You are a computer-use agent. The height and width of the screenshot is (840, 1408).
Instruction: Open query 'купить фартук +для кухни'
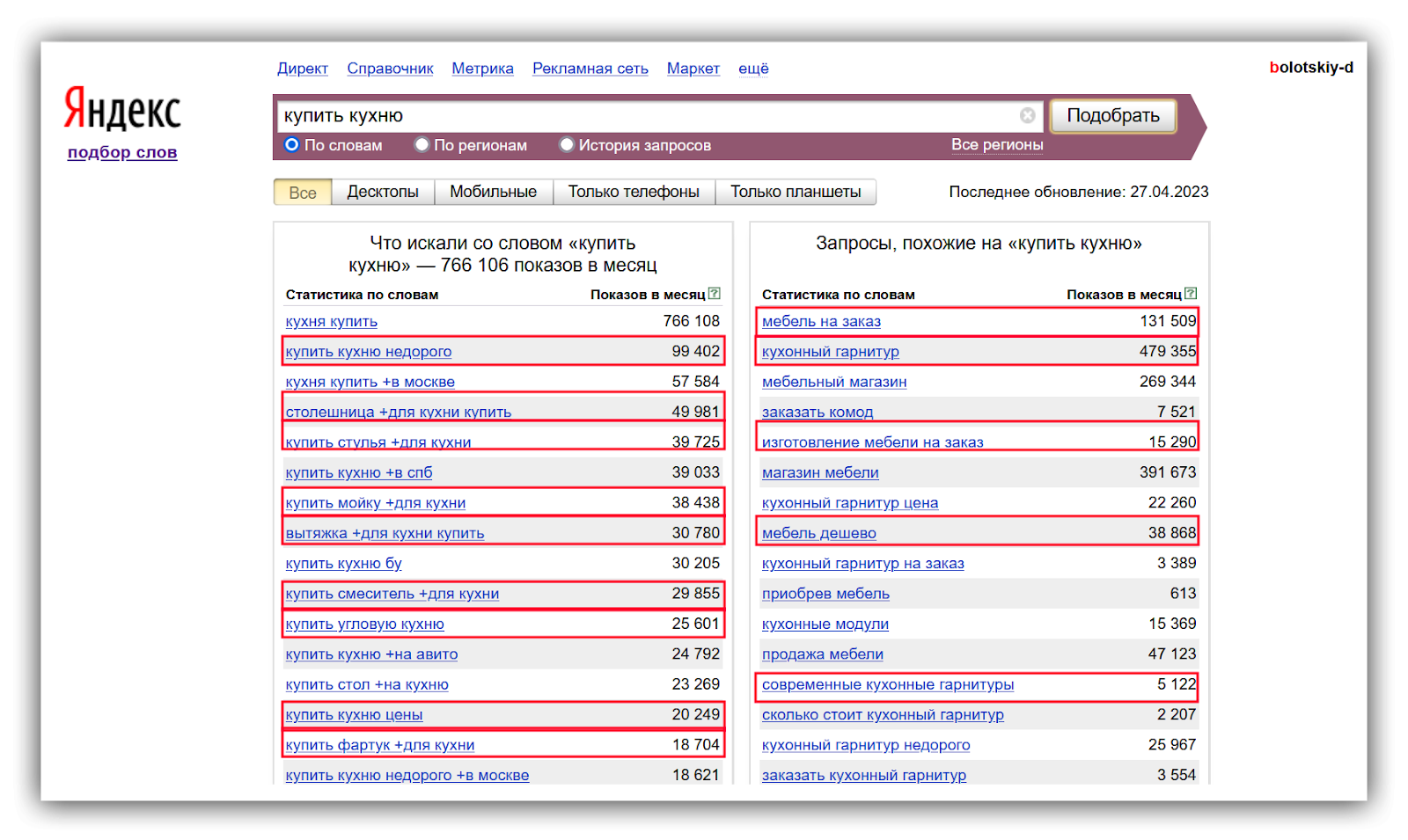[x=380, y=746]
